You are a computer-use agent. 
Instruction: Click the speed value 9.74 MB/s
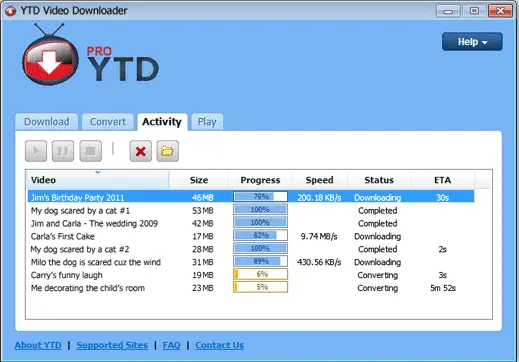coord(319,236)
